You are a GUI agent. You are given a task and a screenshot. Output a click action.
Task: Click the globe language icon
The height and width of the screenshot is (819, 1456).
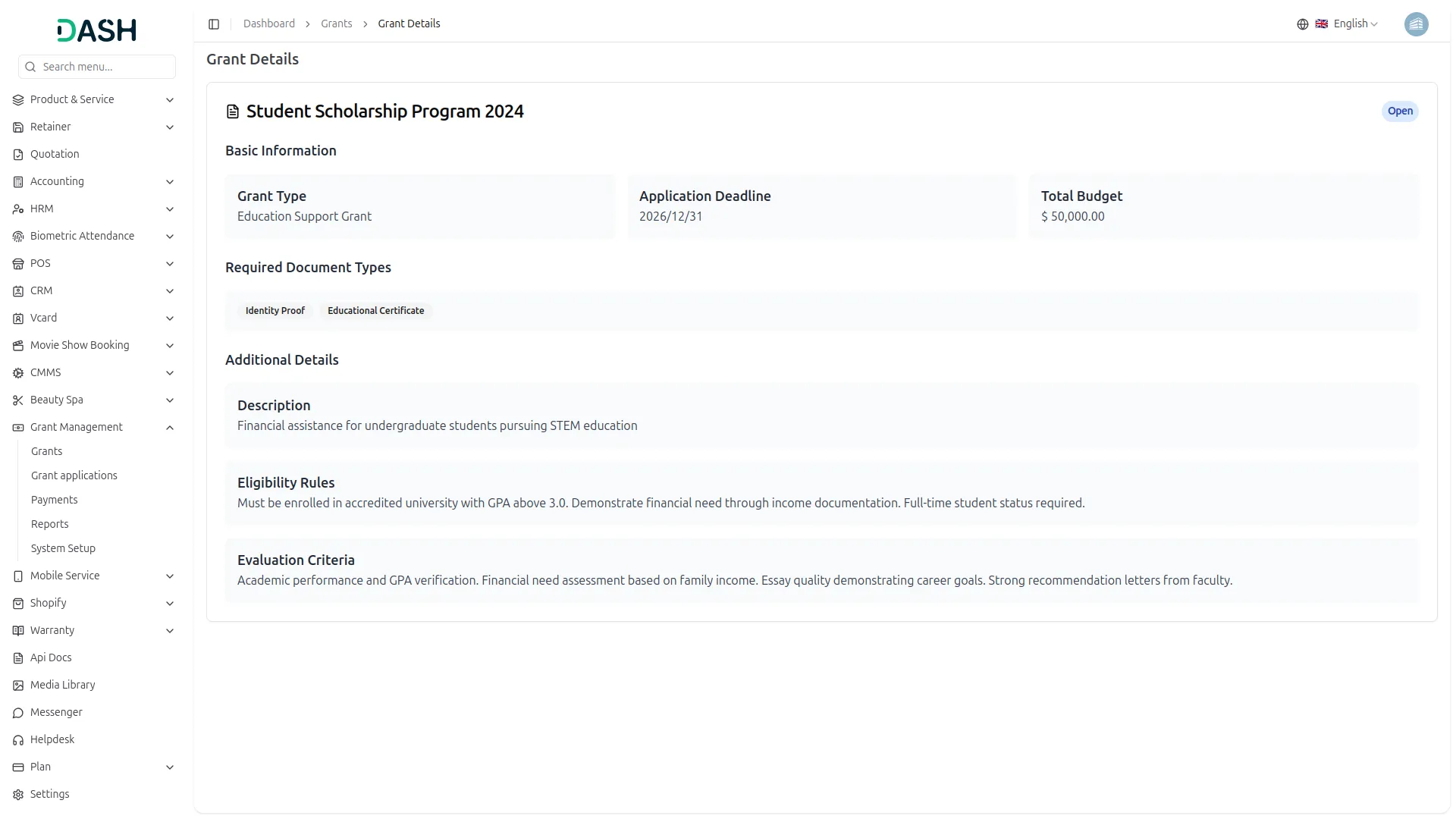click(x=1302, y=24)
